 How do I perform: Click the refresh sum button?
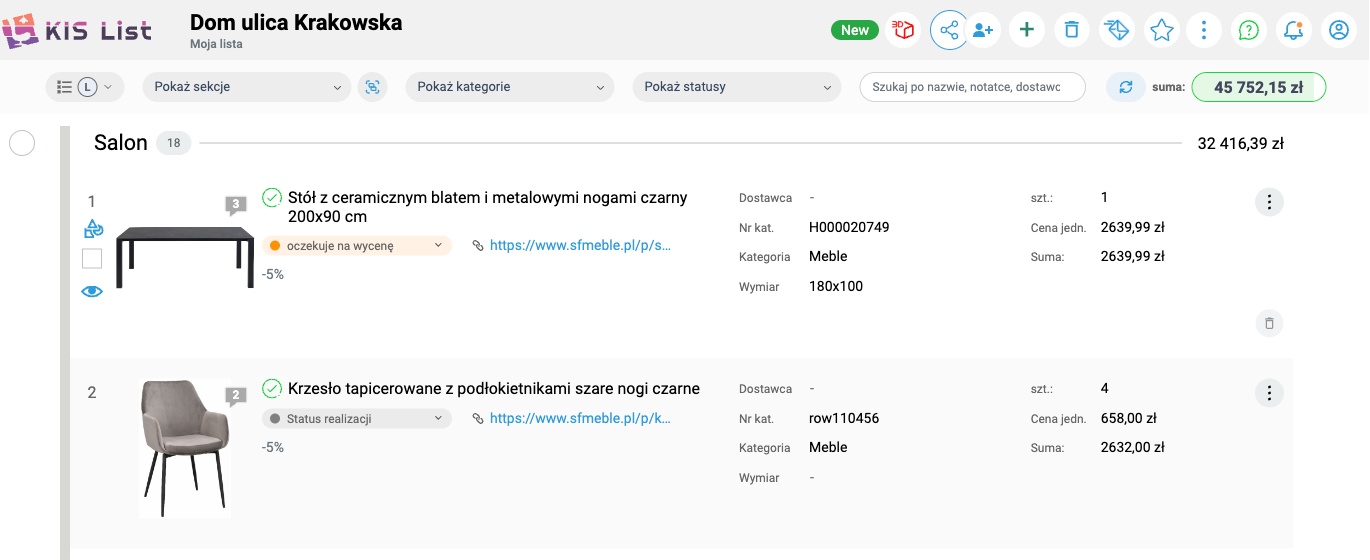[x=1126, y=87]
